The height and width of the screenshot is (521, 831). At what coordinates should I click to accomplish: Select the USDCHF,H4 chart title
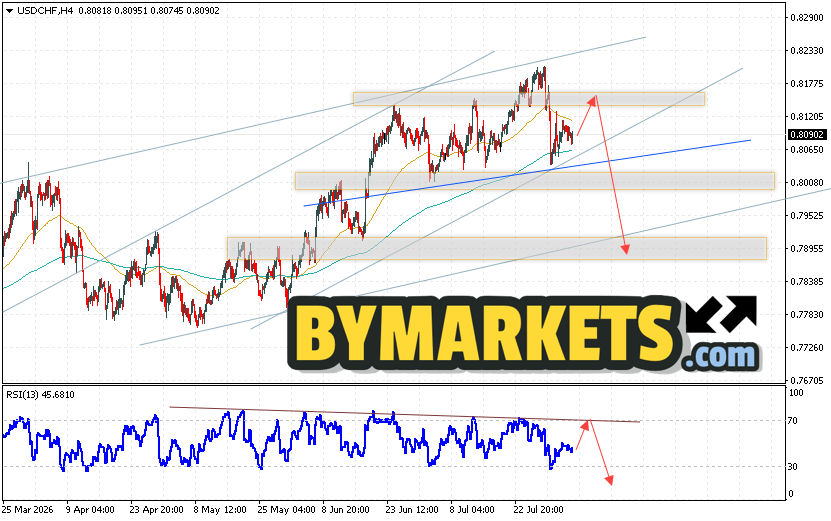click(45, 11)
